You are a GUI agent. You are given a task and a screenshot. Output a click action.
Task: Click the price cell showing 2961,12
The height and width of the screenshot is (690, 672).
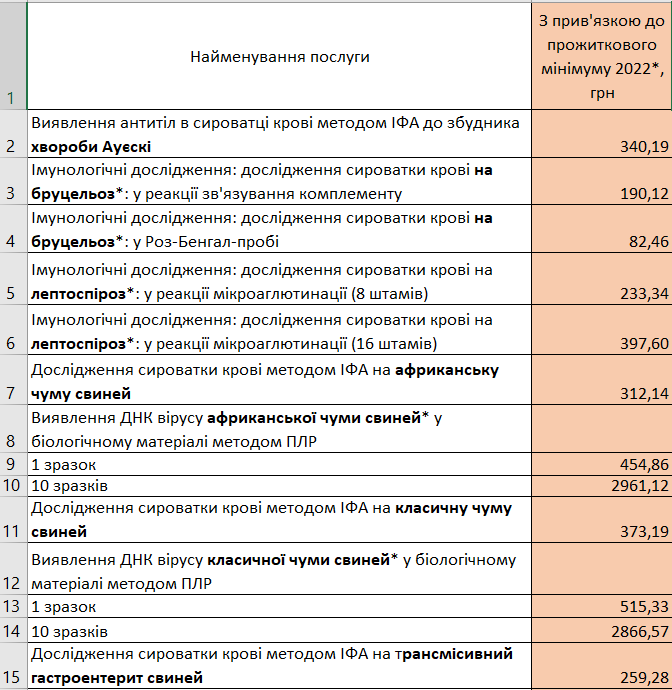coord(601,486)
